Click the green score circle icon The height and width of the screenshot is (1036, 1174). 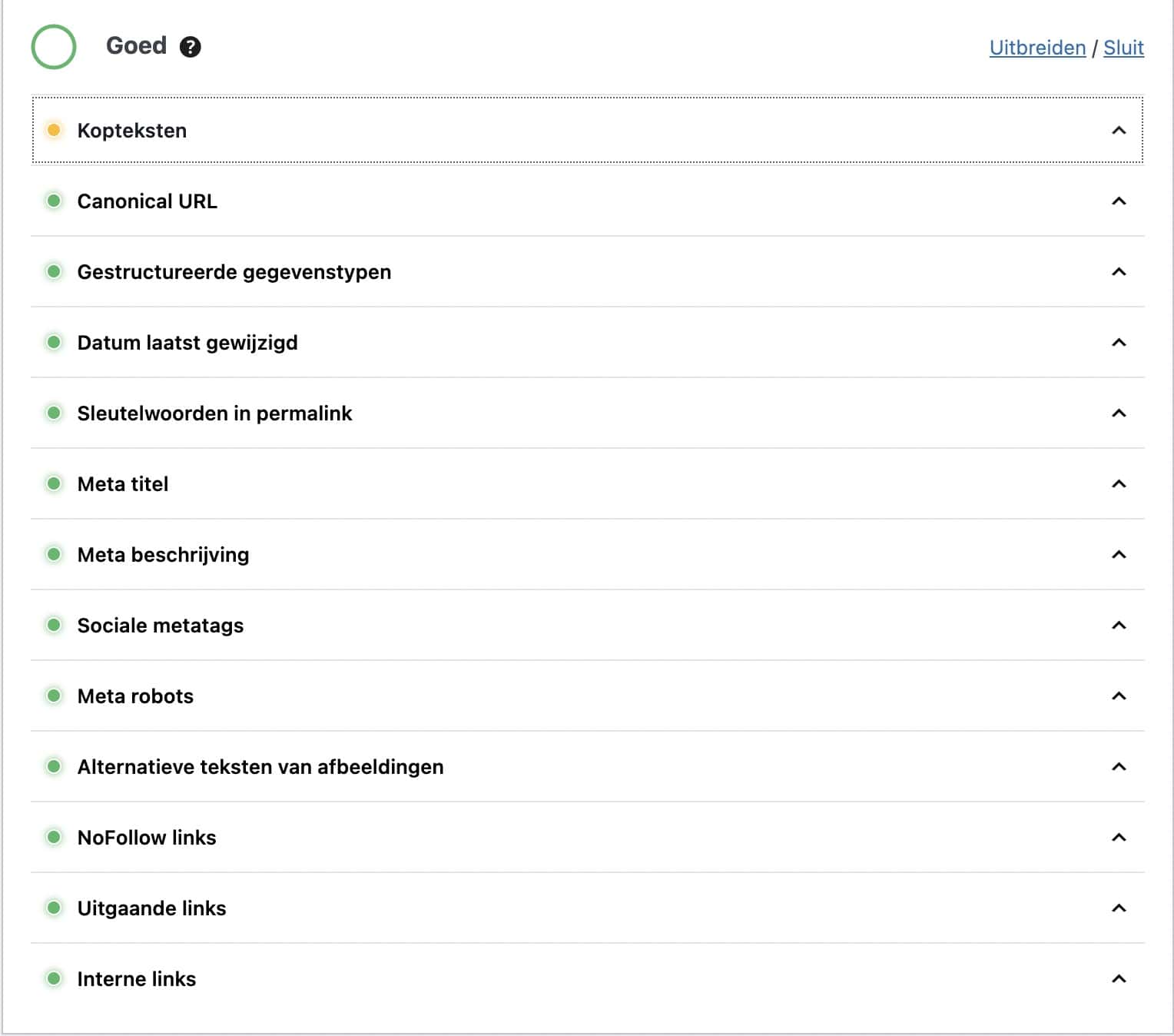point(54,47)
